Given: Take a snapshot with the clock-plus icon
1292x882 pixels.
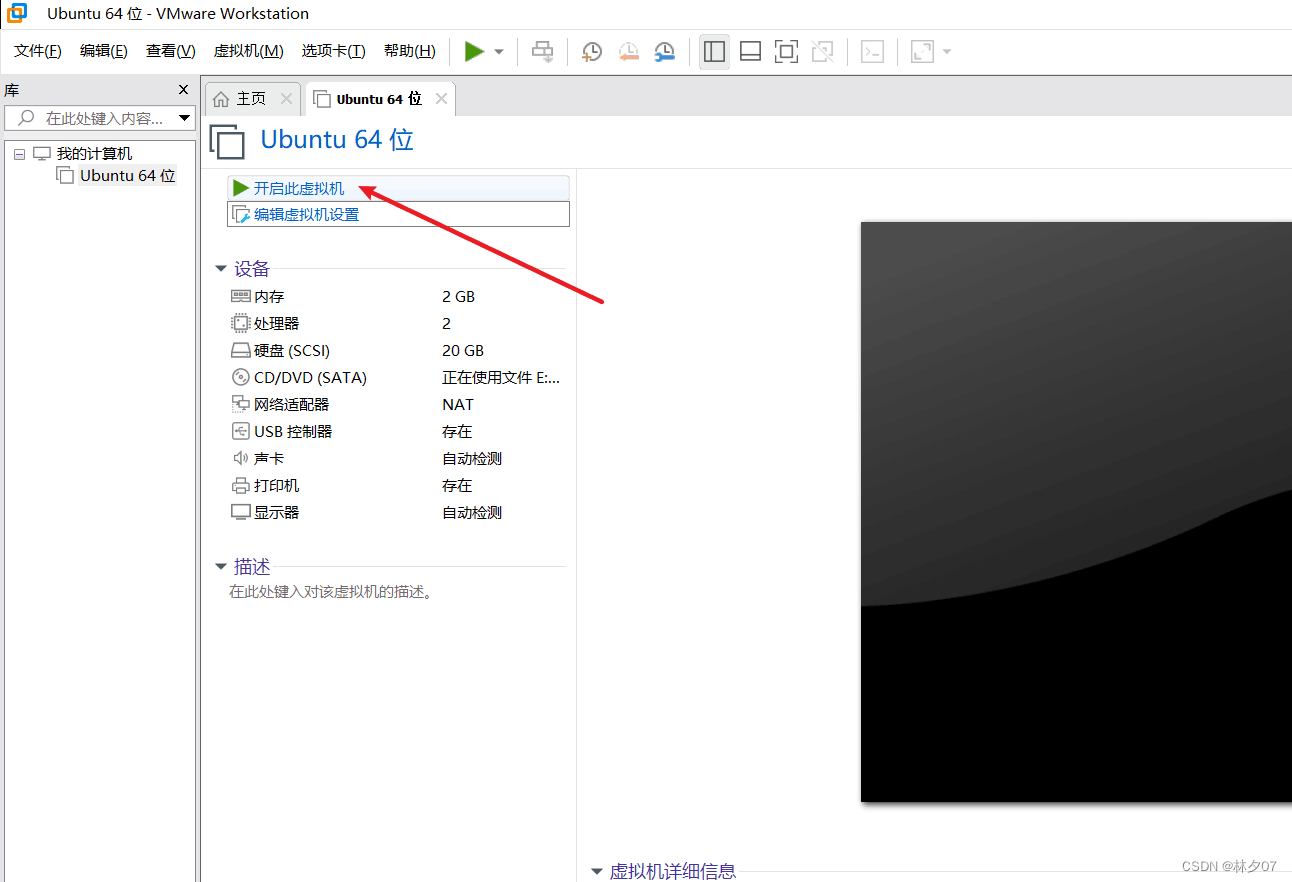Looking at the screenshot, I should coord(592,51).
